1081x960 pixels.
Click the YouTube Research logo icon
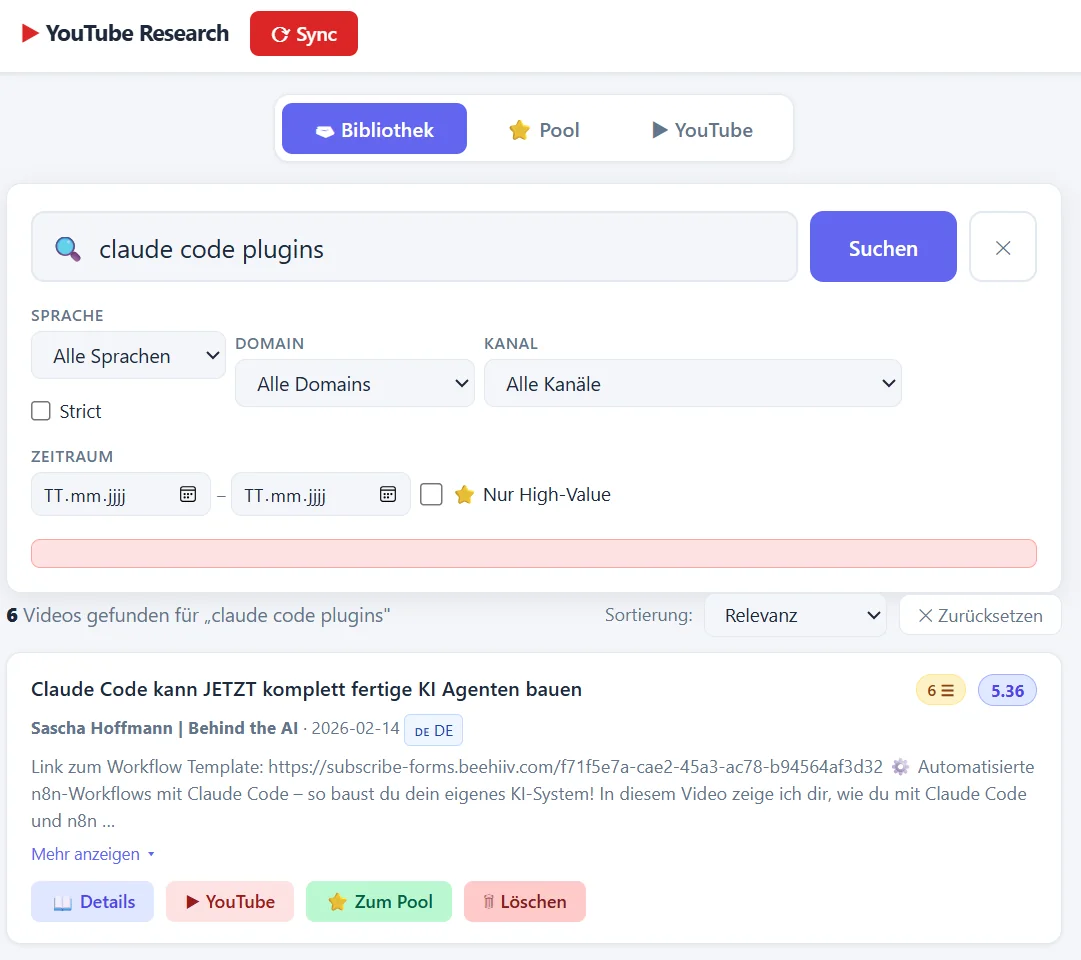point(30,34)
